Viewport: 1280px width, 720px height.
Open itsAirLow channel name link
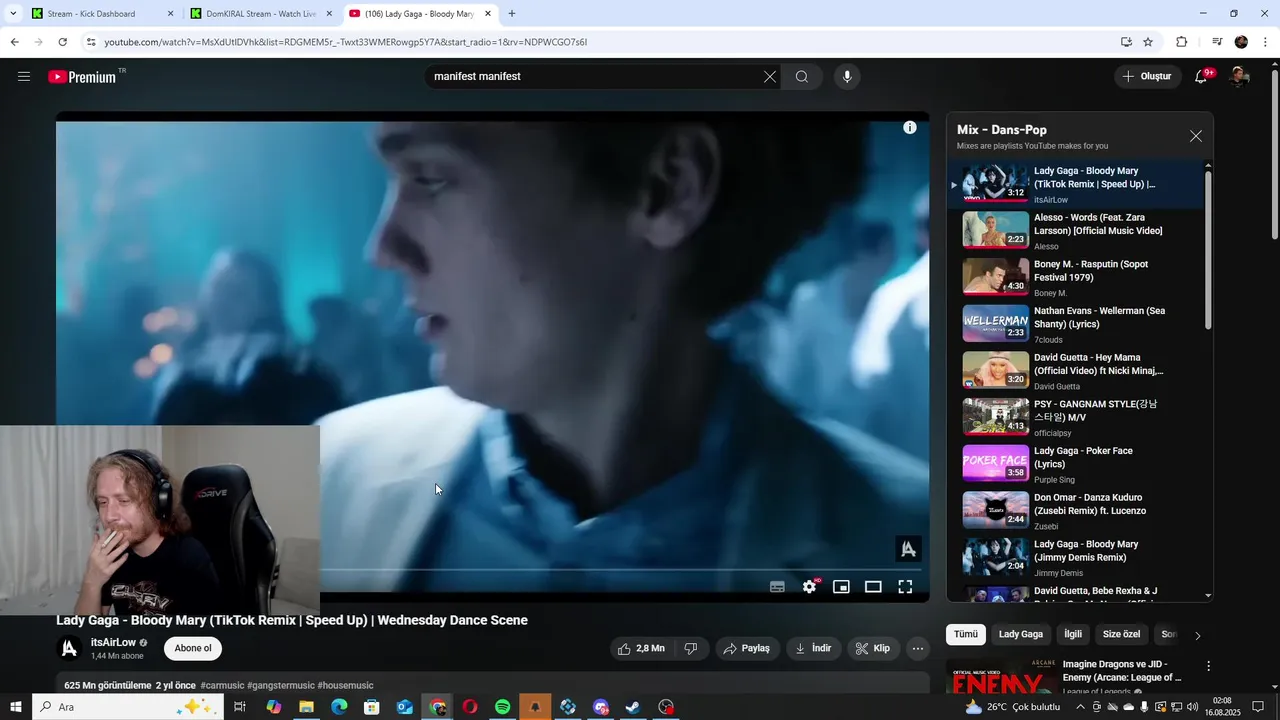pyautogui.click(x=113, y=643)
